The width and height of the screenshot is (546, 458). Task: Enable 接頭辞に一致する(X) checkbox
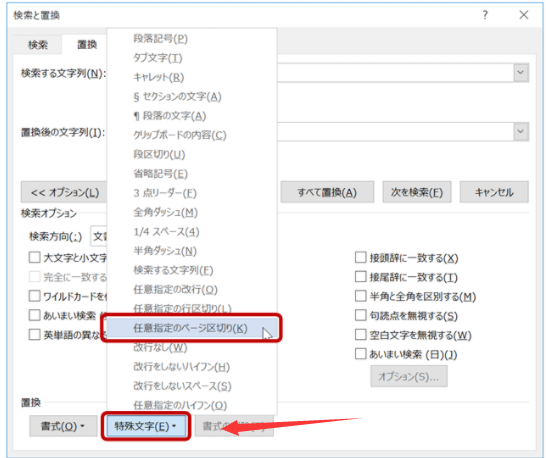pyautogui.click(x=360, y=258)
